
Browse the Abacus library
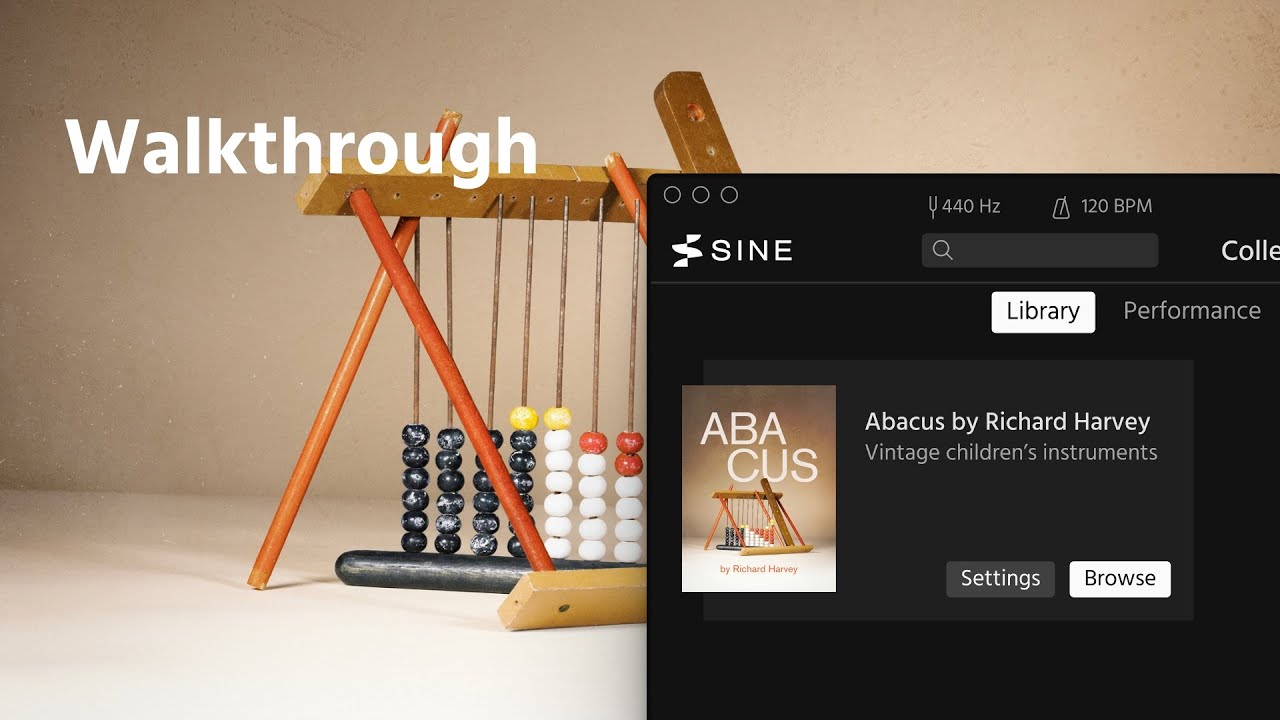[1120, 579]
